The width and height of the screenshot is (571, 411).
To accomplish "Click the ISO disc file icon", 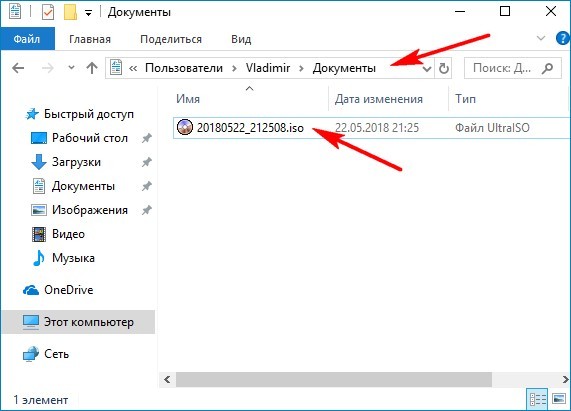I will [x=185, y=127].
